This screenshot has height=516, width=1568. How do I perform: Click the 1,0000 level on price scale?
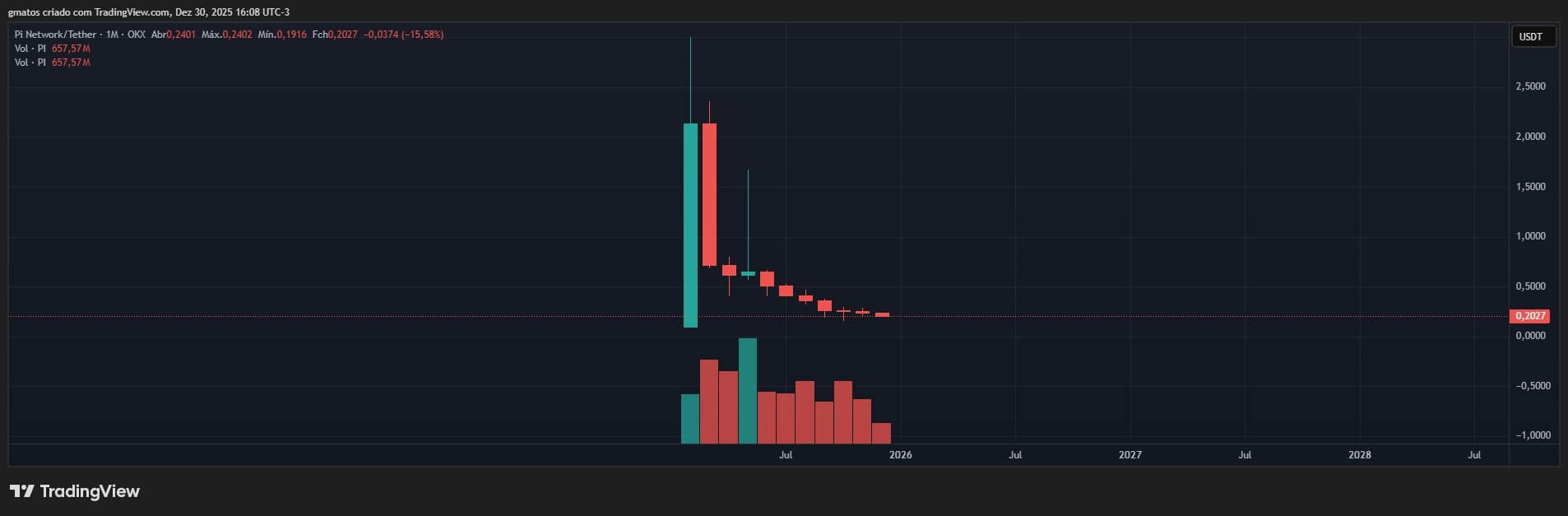tap(1530, 236)
